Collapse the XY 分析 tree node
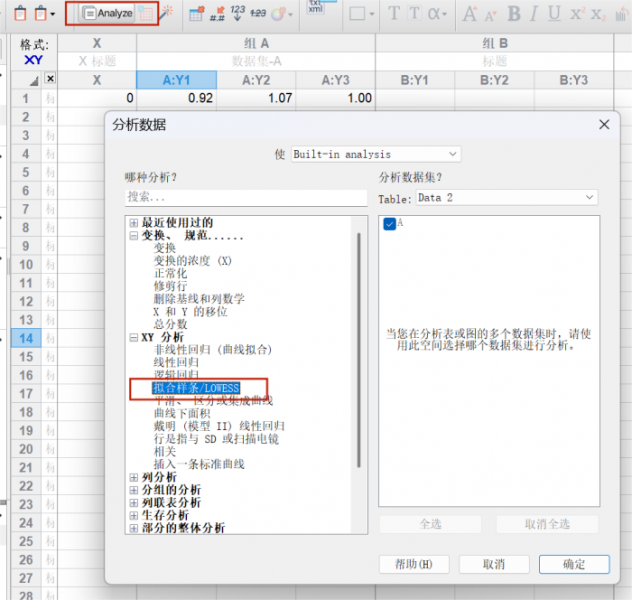Image resolution: width=632 pixels, height=600 pixels. pyautogui.click(x=133, y=337)
